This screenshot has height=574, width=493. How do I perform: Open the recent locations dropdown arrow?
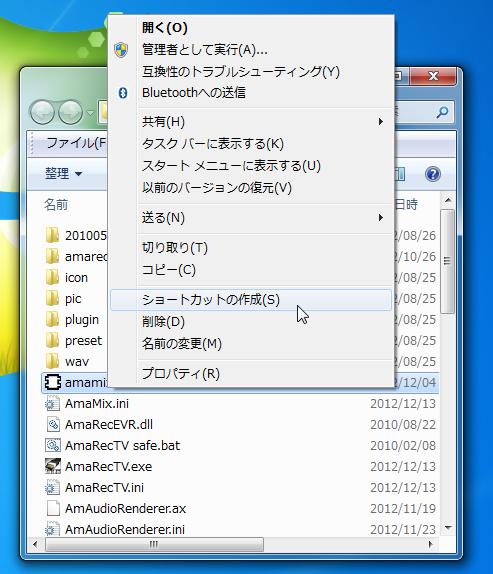click(x=90, y=112)
